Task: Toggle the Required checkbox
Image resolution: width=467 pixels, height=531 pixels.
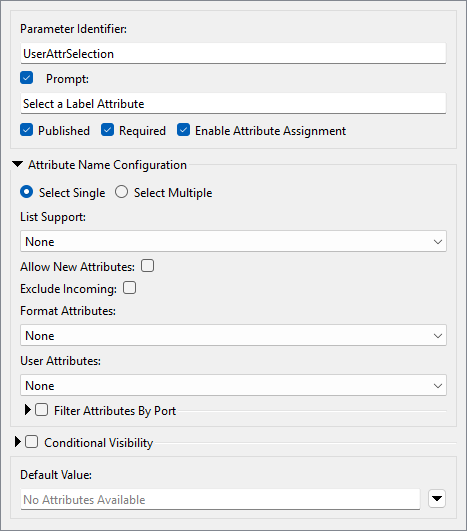Action: (x=107, y=130)
